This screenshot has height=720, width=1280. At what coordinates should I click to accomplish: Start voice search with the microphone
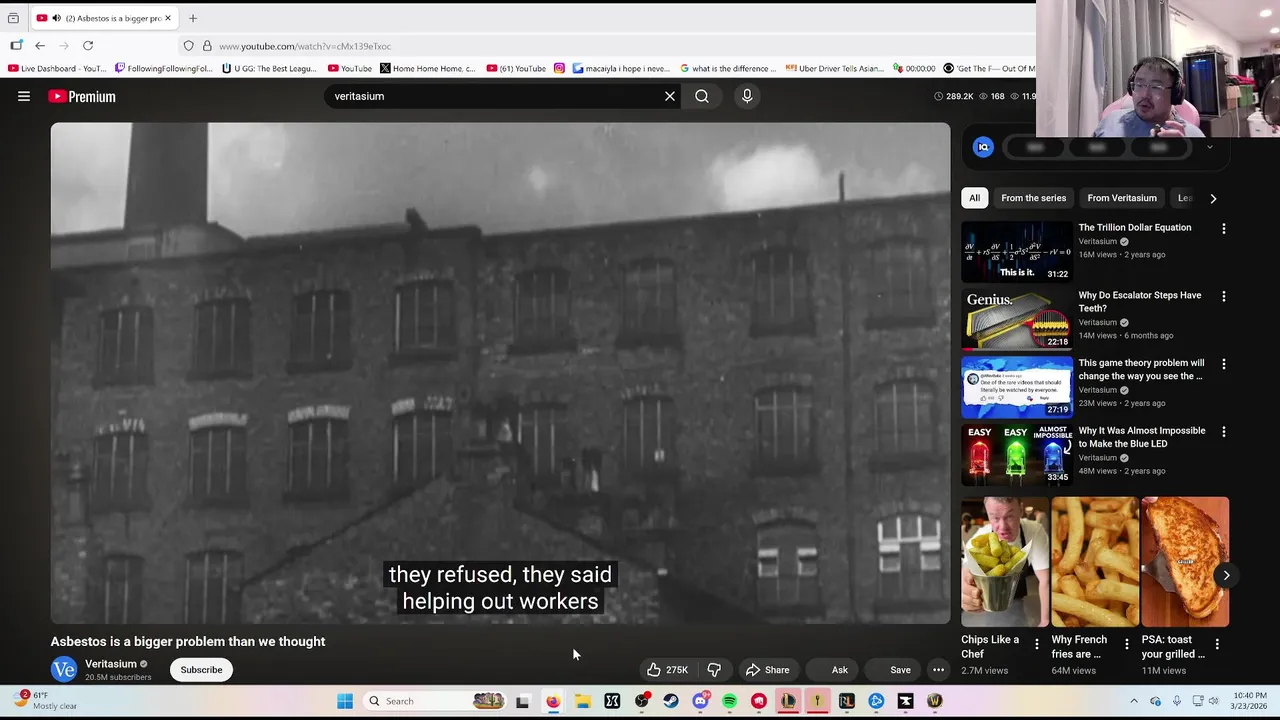747,96
